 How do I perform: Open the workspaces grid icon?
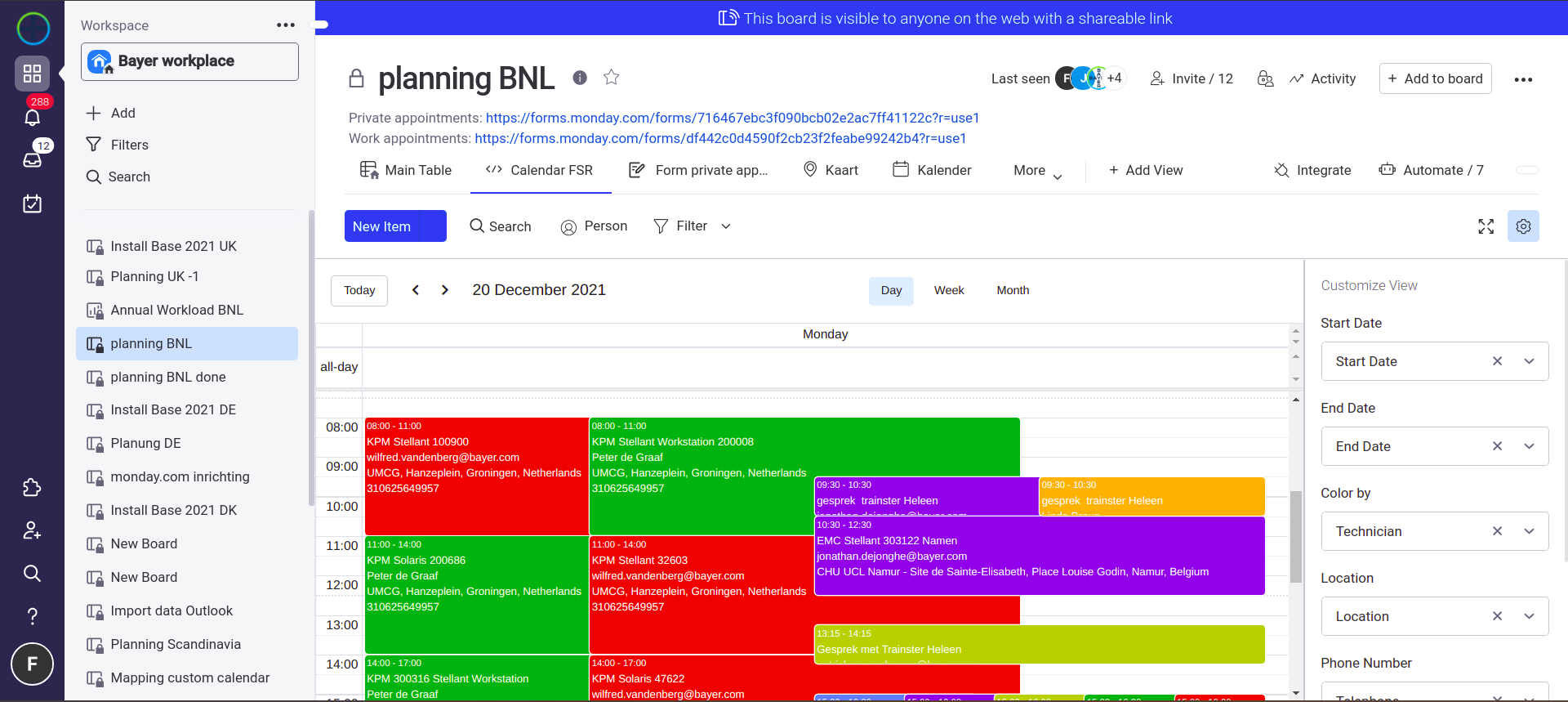coord(32,74)
